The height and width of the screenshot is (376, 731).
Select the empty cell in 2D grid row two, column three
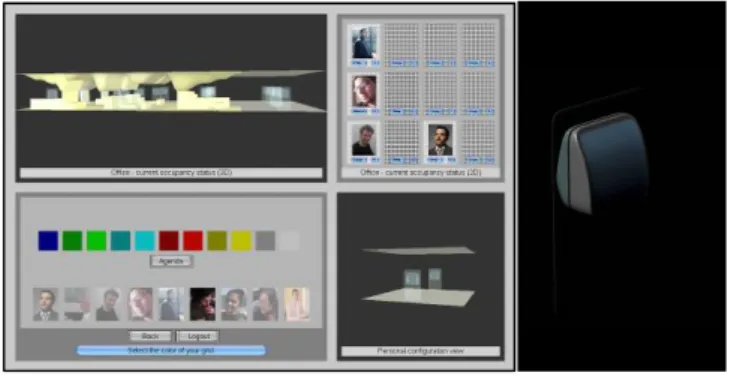(x=441, y=94)
